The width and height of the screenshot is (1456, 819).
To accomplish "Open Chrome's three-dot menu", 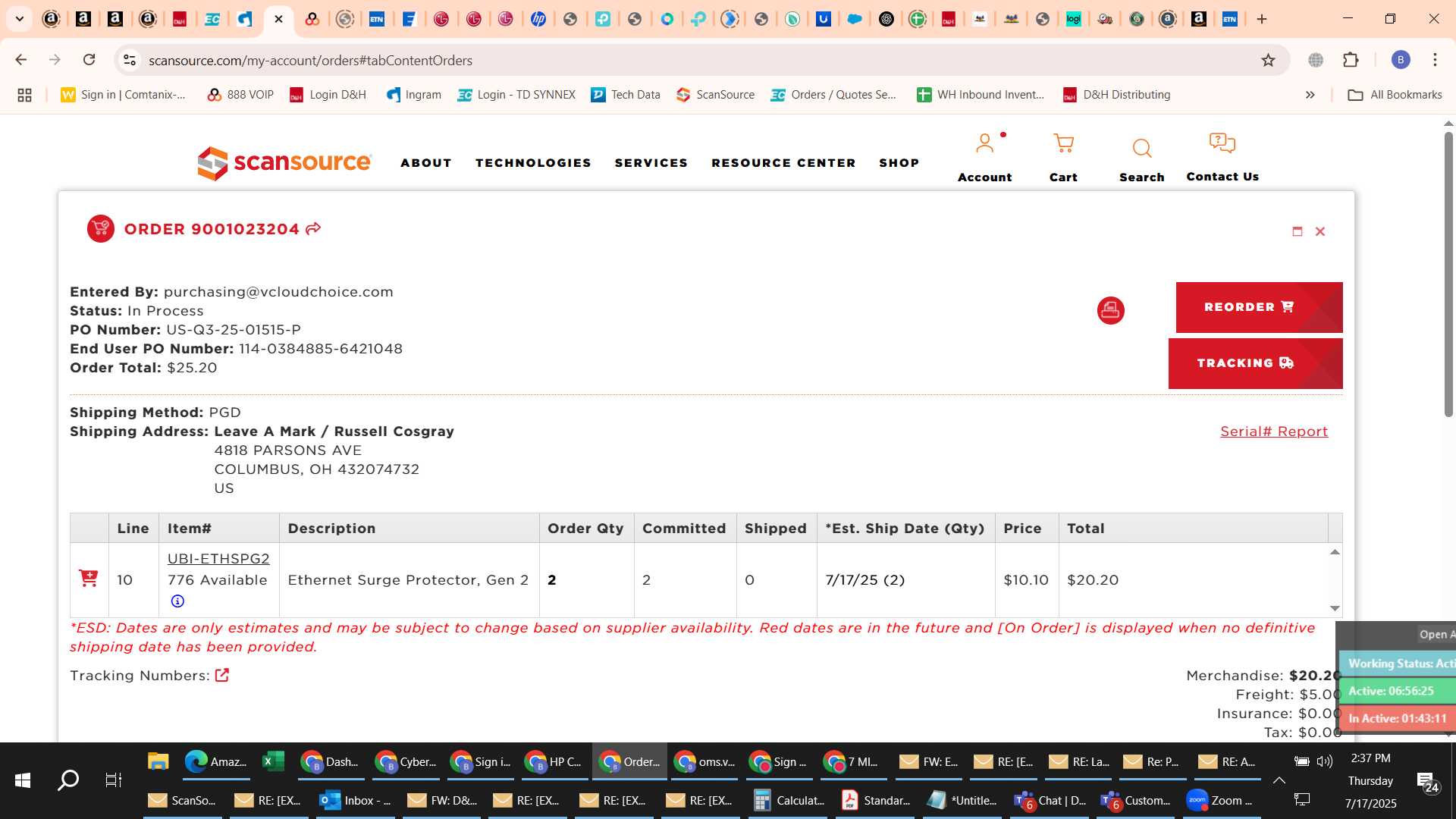I will 1435,60.
